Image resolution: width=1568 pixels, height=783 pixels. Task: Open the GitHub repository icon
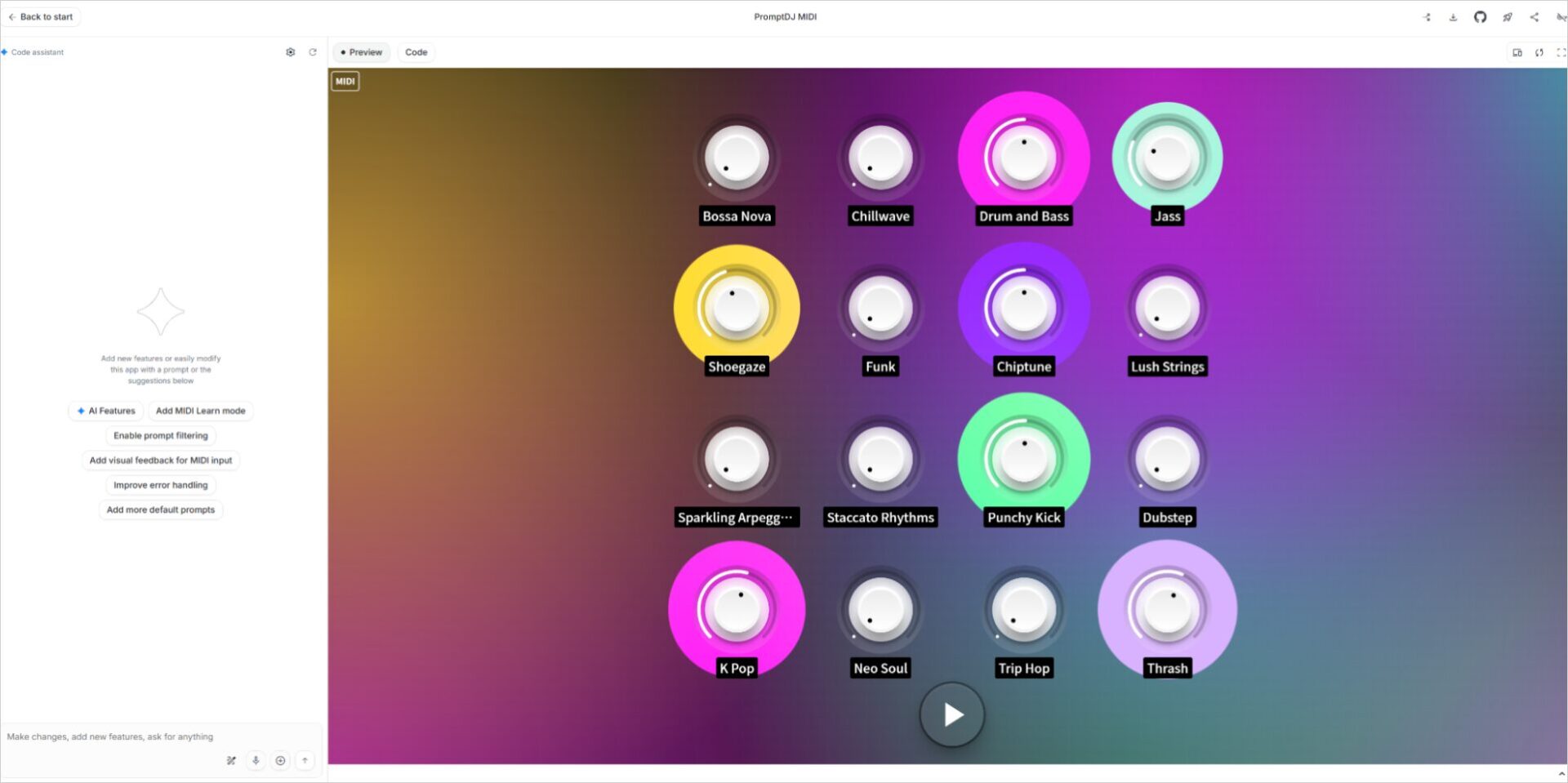pyautogui.click(x=1481, y=16)
